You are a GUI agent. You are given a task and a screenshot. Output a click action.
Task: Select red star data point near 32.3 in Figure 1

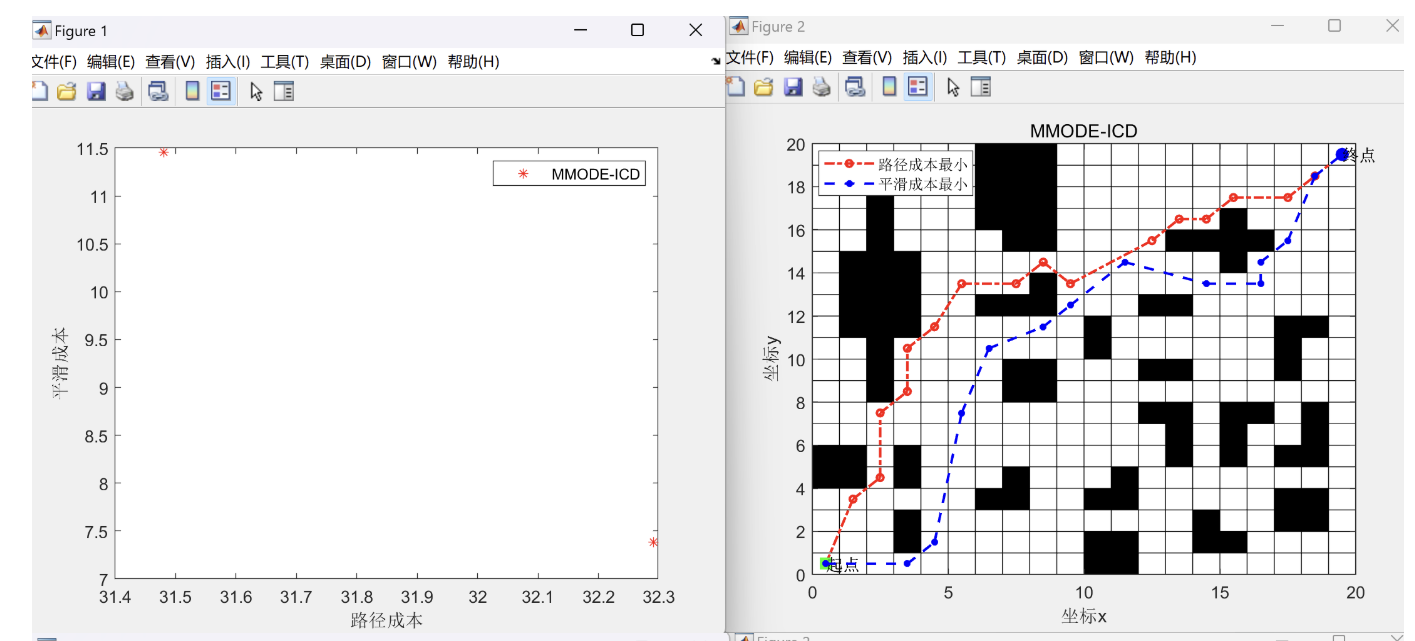click(x=653, y=542)
